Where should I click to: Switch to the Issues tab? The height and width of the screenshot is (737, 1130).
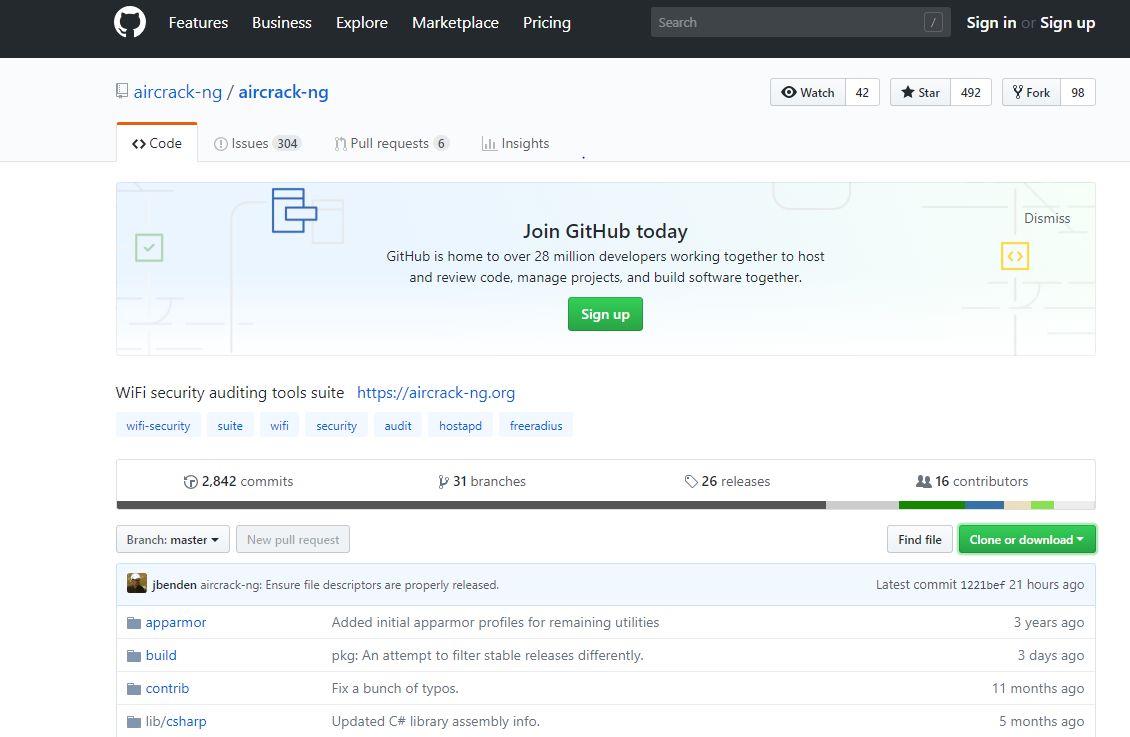[257, 144]
